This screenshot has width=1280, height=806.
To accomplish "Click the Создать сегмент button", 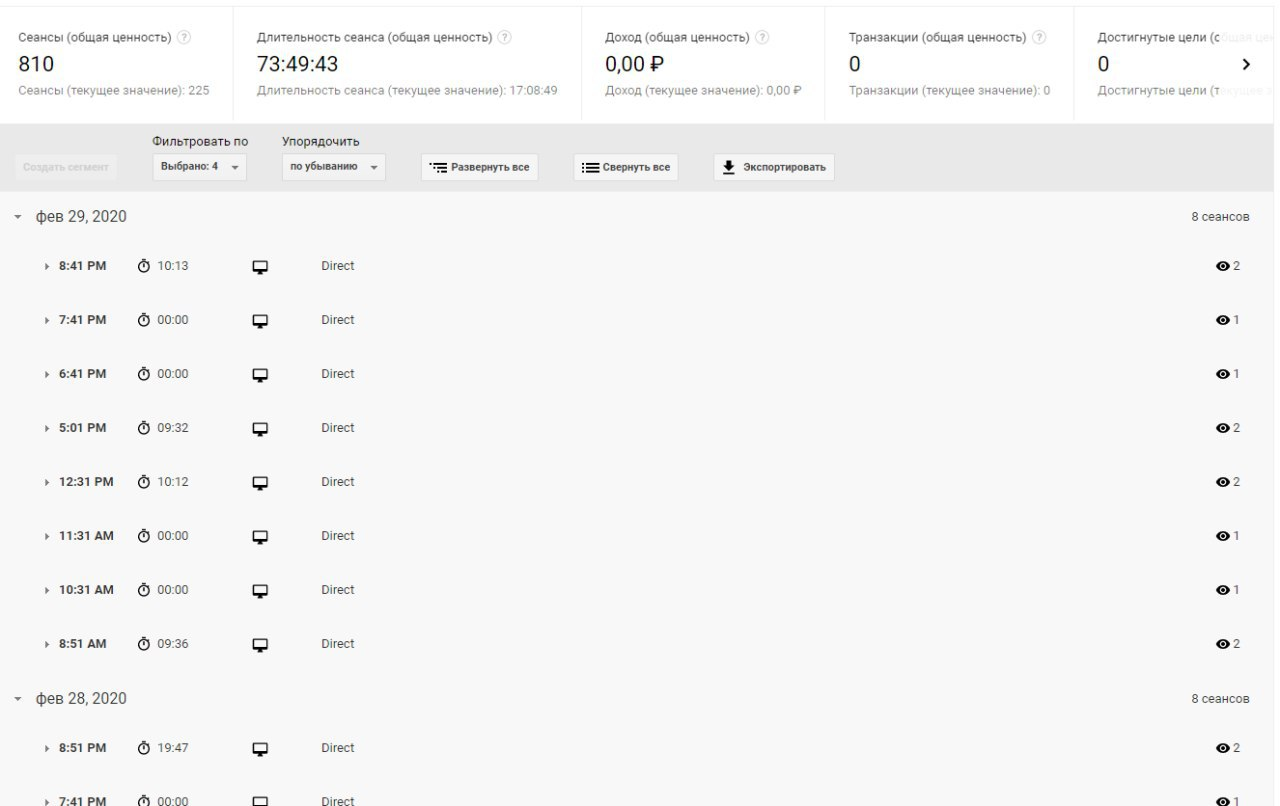I will [x=67, y=167].
